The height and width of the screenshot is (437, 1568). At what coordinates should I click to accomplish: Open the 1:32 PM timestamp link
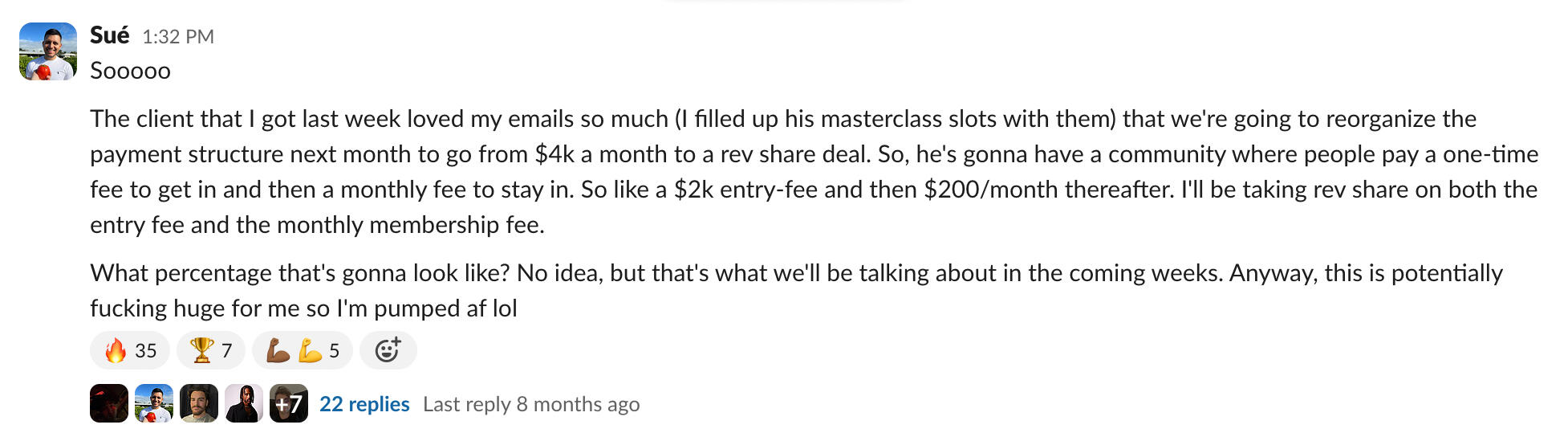click(x=177, y=37)
